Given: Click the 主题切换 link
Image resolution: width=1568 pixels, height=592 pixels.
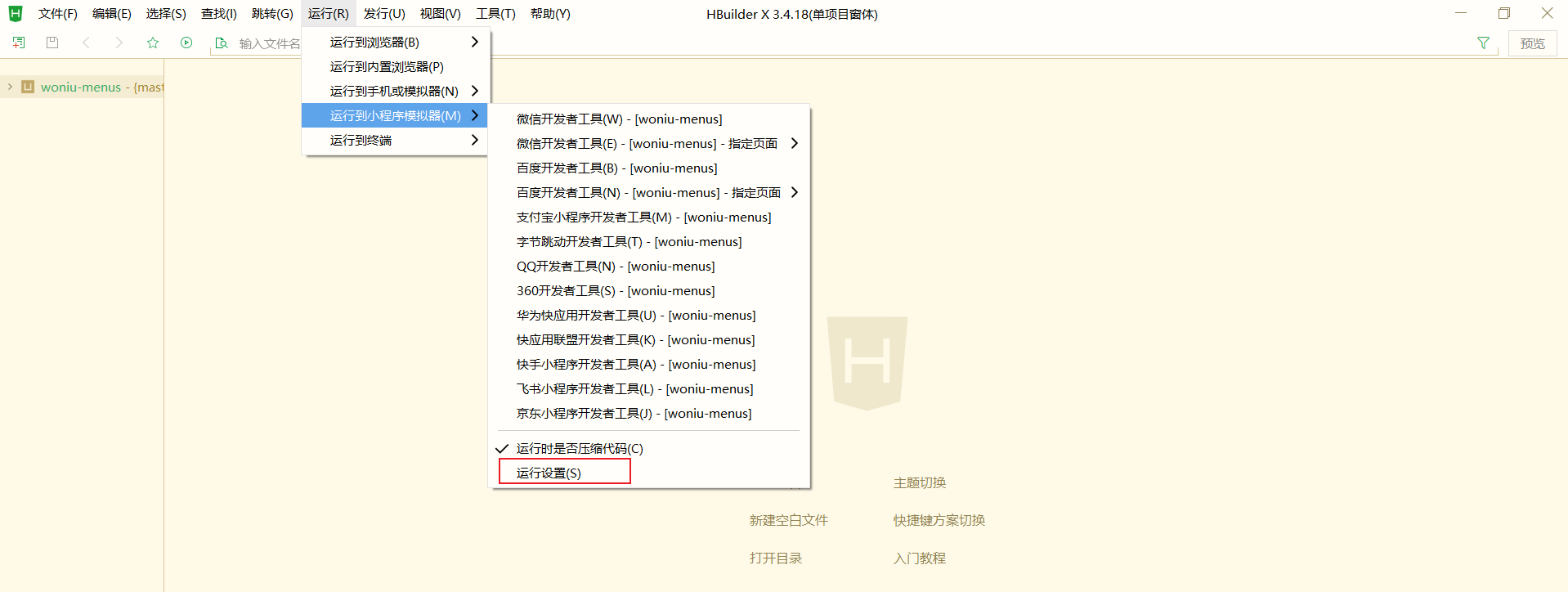Looking at the screenshot, I should [x=920, y=482].
